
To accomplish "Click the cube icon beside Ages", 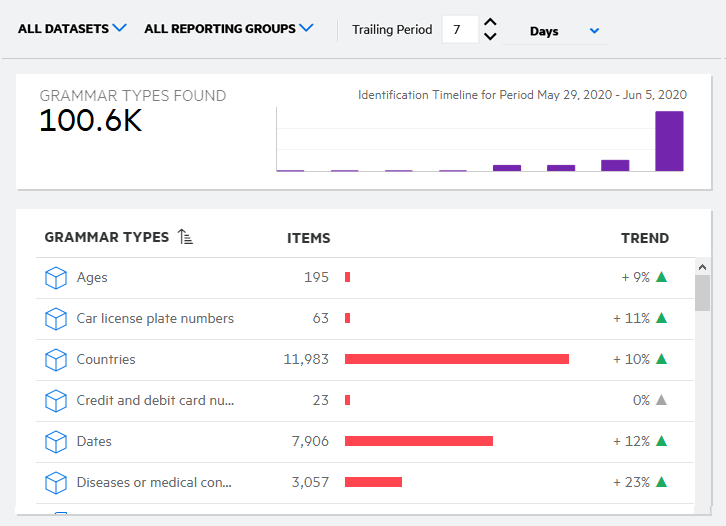I will (x=56, y=278).
